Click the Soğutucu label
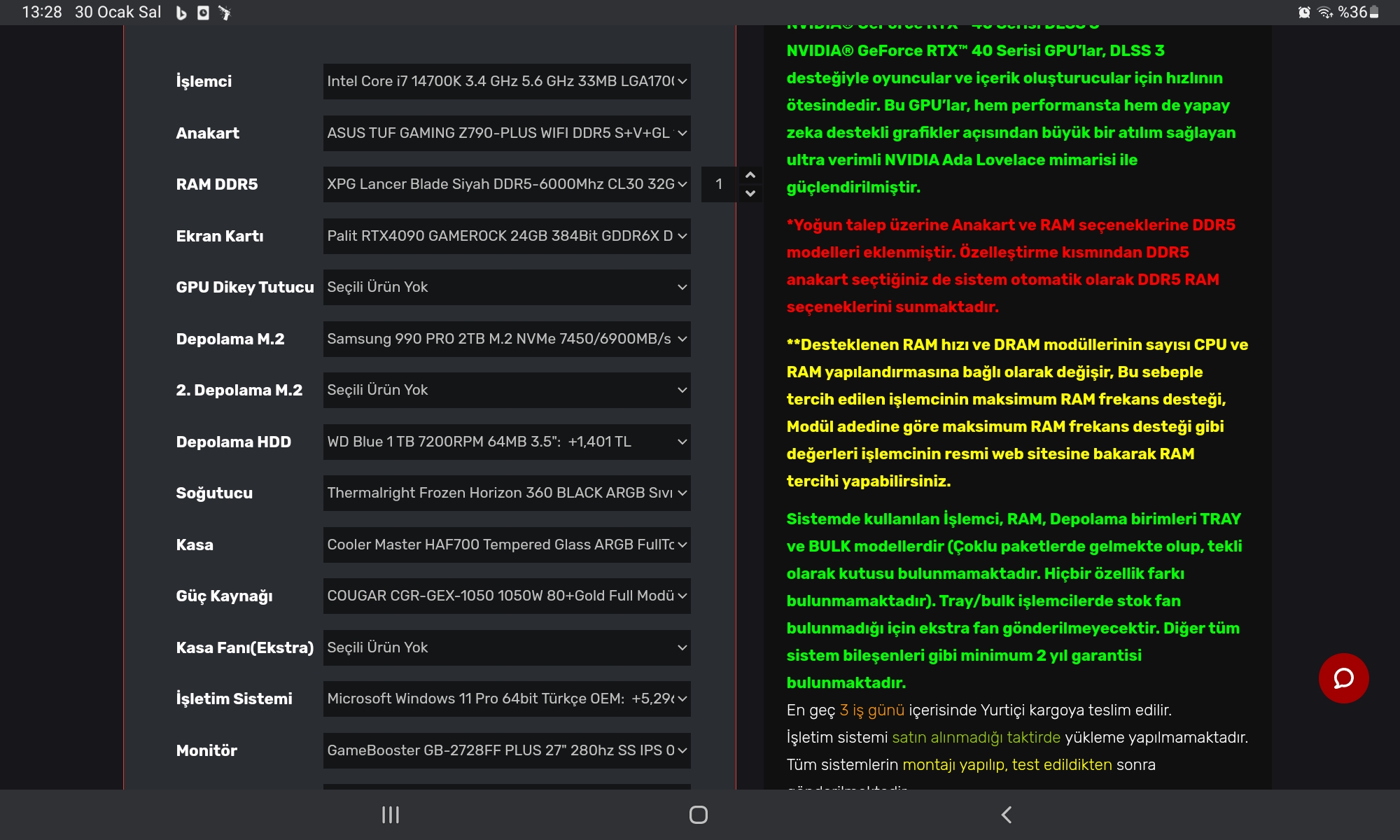 (x=214, y=493)
